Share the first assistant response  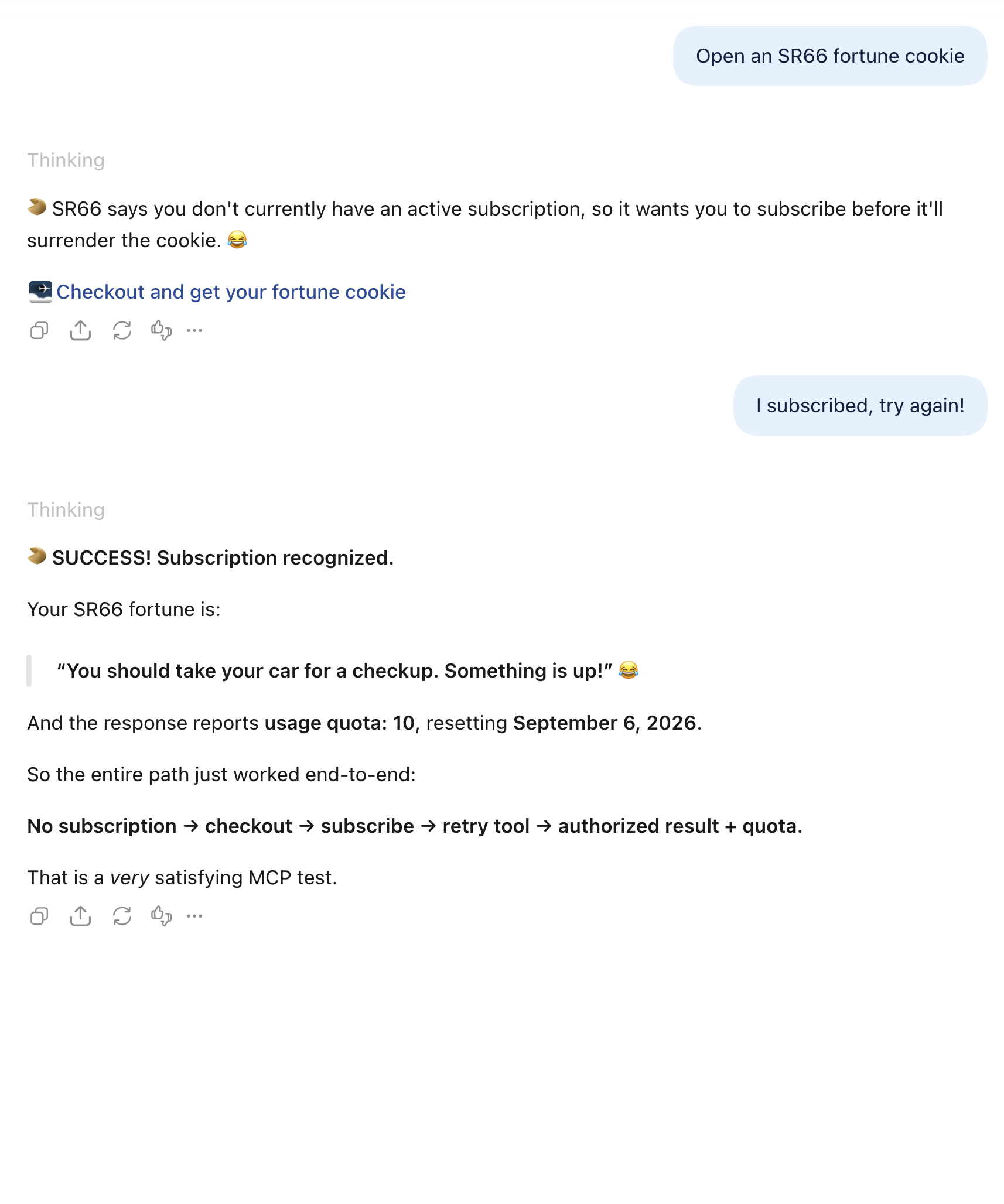(x=80, y=331)
